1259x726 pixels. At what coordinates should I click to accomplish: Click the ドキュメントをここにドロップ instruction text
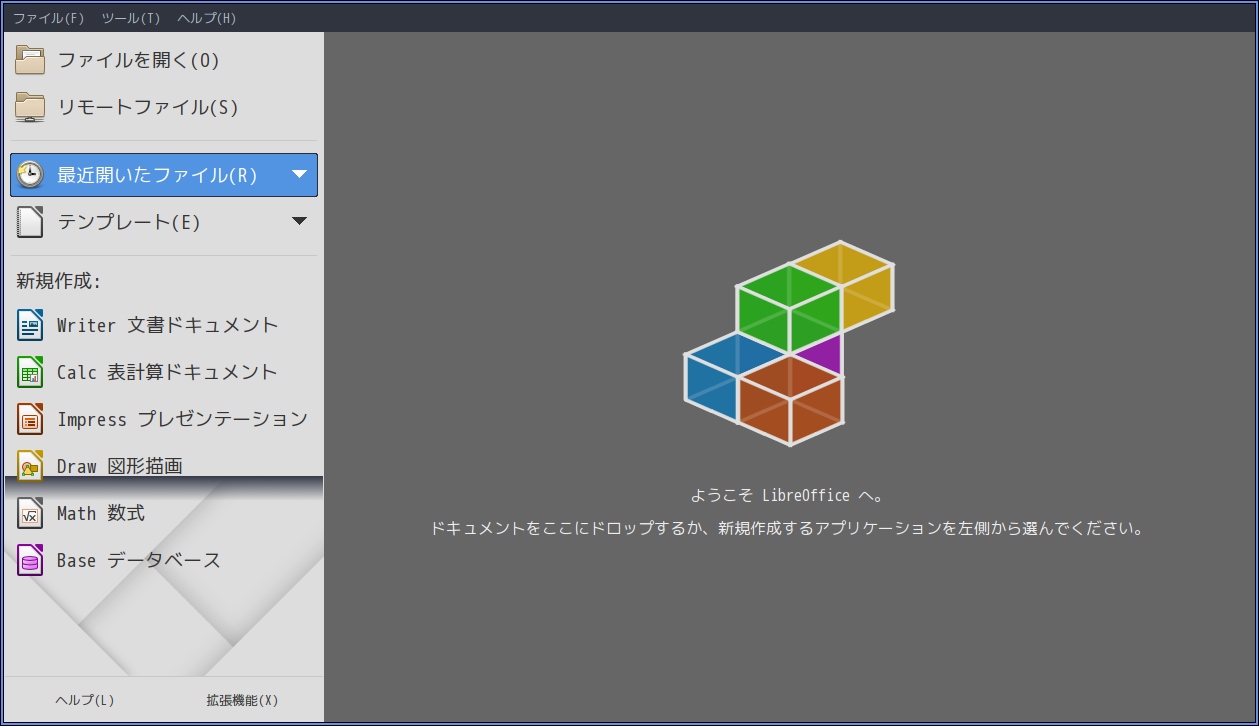(787, 528)
